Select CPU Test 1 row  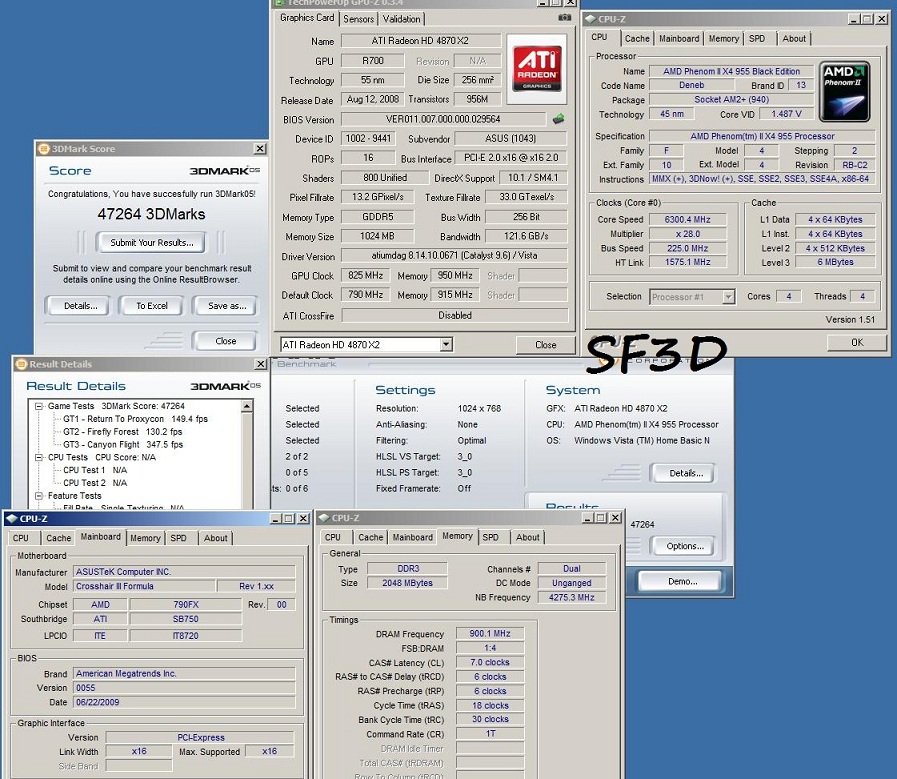pyautogui.click(x=95, y=470)
